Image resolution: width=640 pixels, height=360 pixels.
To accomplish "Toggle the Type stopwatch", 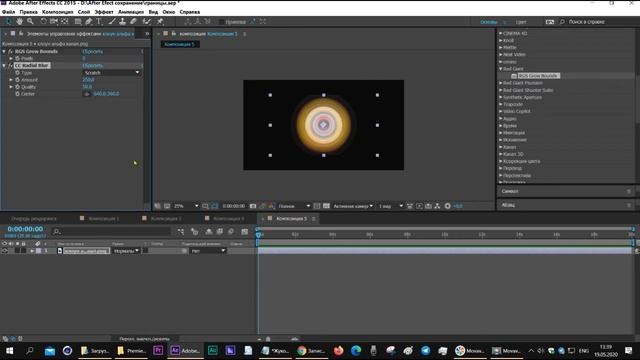I will (x=18, y=72).
